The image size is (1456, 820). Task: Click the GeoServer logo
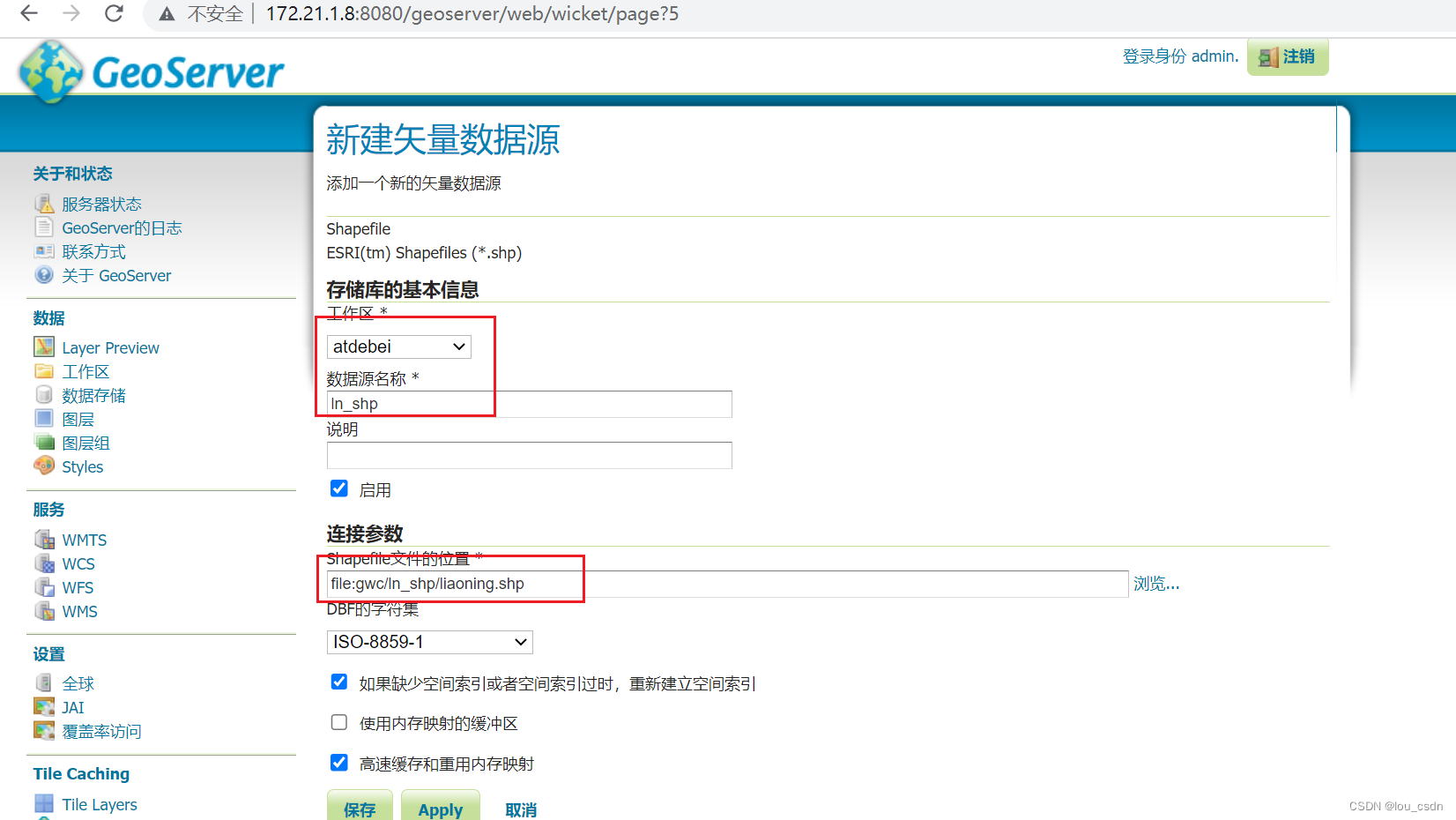point(150,71)
